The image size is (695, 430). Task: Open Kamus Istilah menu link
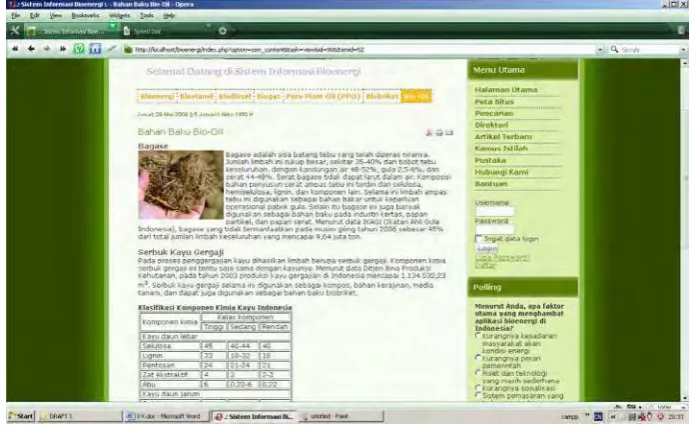tap(501, 148)
